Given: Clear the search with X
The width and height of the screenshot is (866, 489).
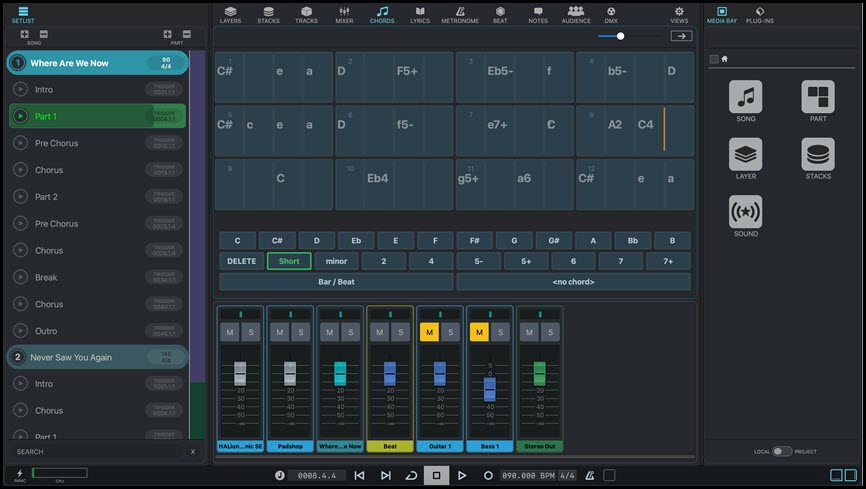Looking at the screenshot, I should point(193,451).
